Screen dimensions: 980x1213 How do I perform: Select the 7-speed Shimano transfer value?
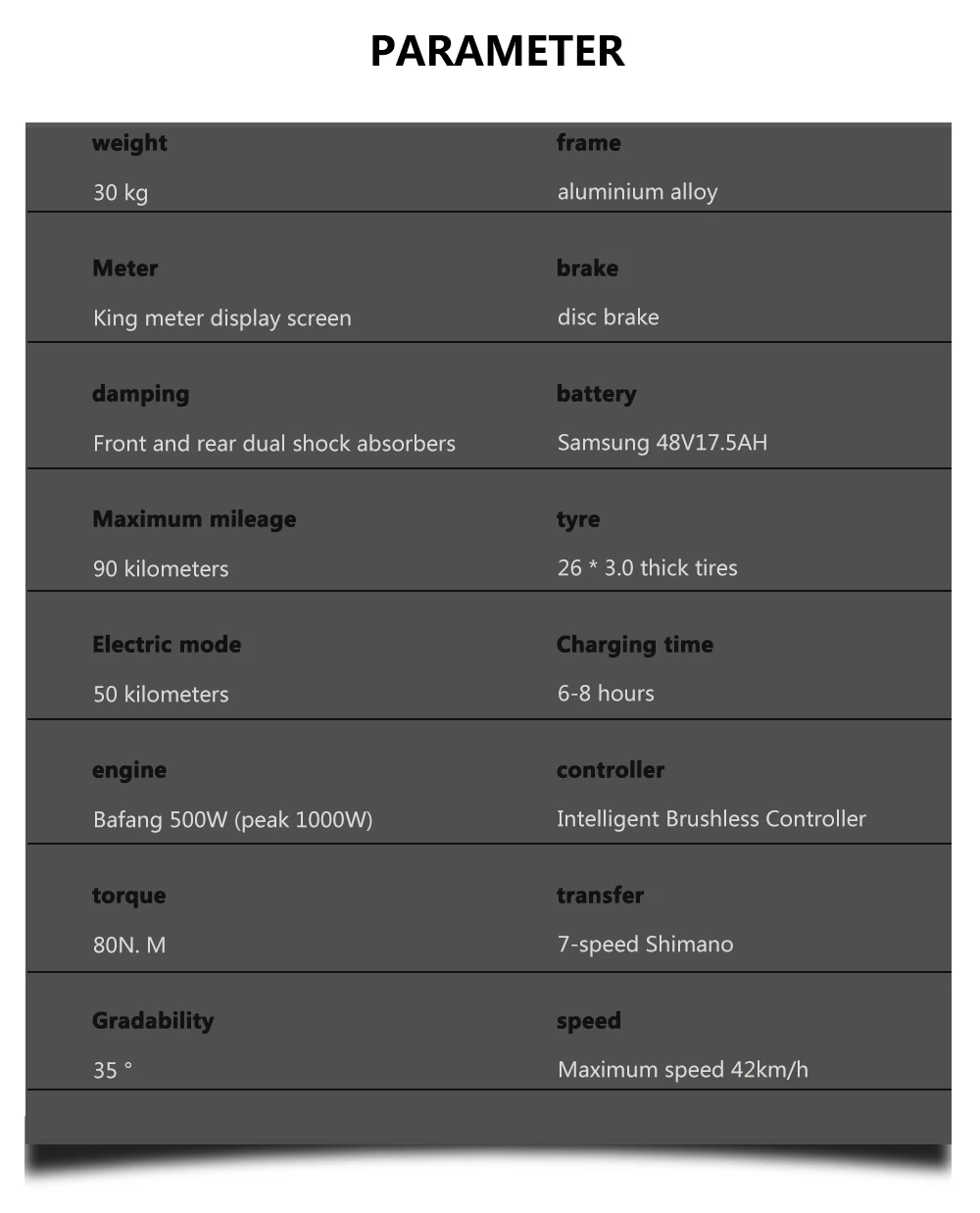coord(645,945)
